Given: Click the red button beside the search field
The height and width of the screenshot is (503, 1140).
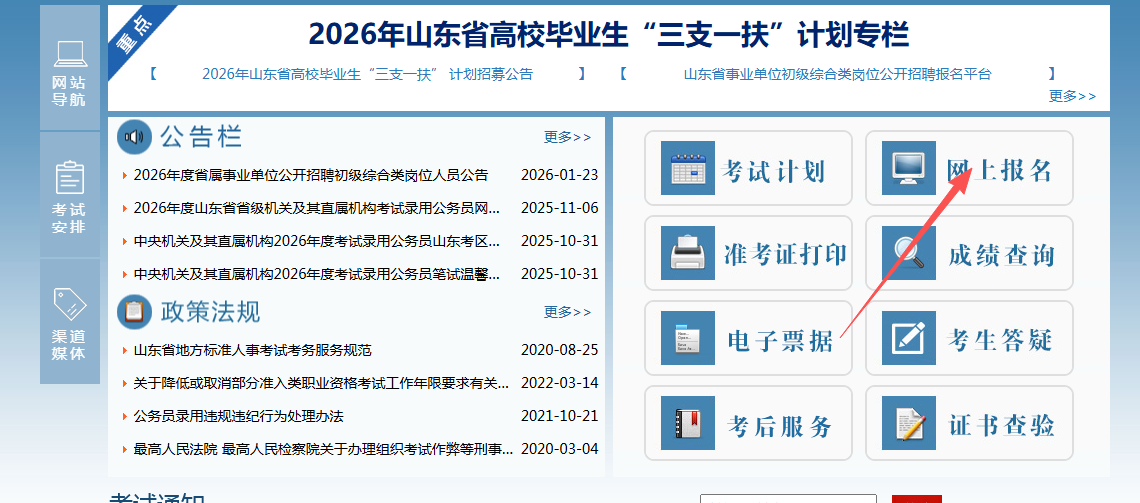Looking at the screenshot, I should click(x=916, y=498).
